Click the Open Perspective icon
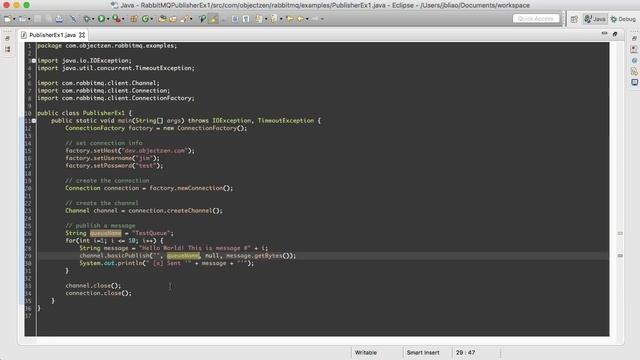Screen dimensions: 640x360 click(574, 19)
